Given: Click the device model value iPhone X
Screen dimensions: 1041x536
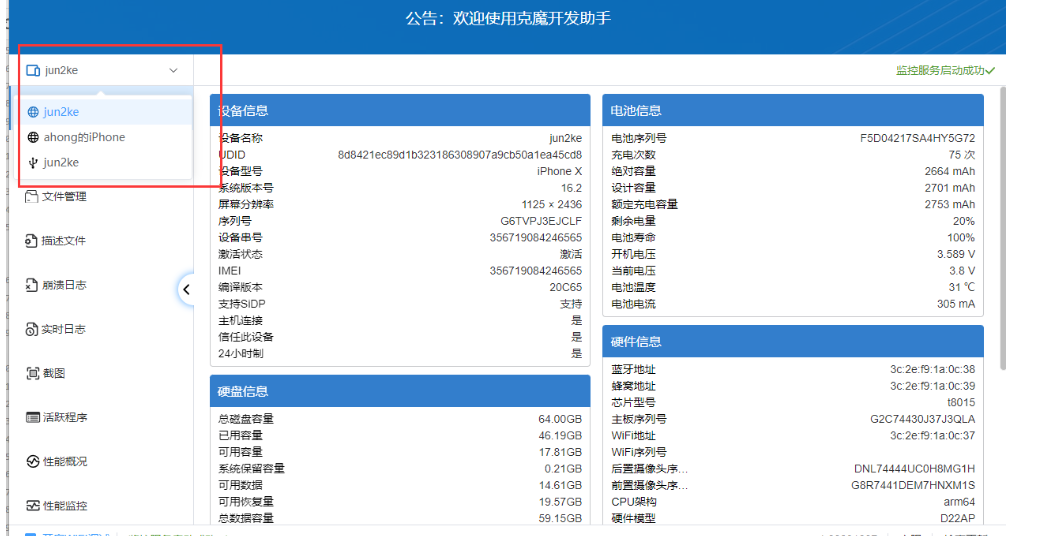Looking at the screenshot, I should click(x=559, y=171).
